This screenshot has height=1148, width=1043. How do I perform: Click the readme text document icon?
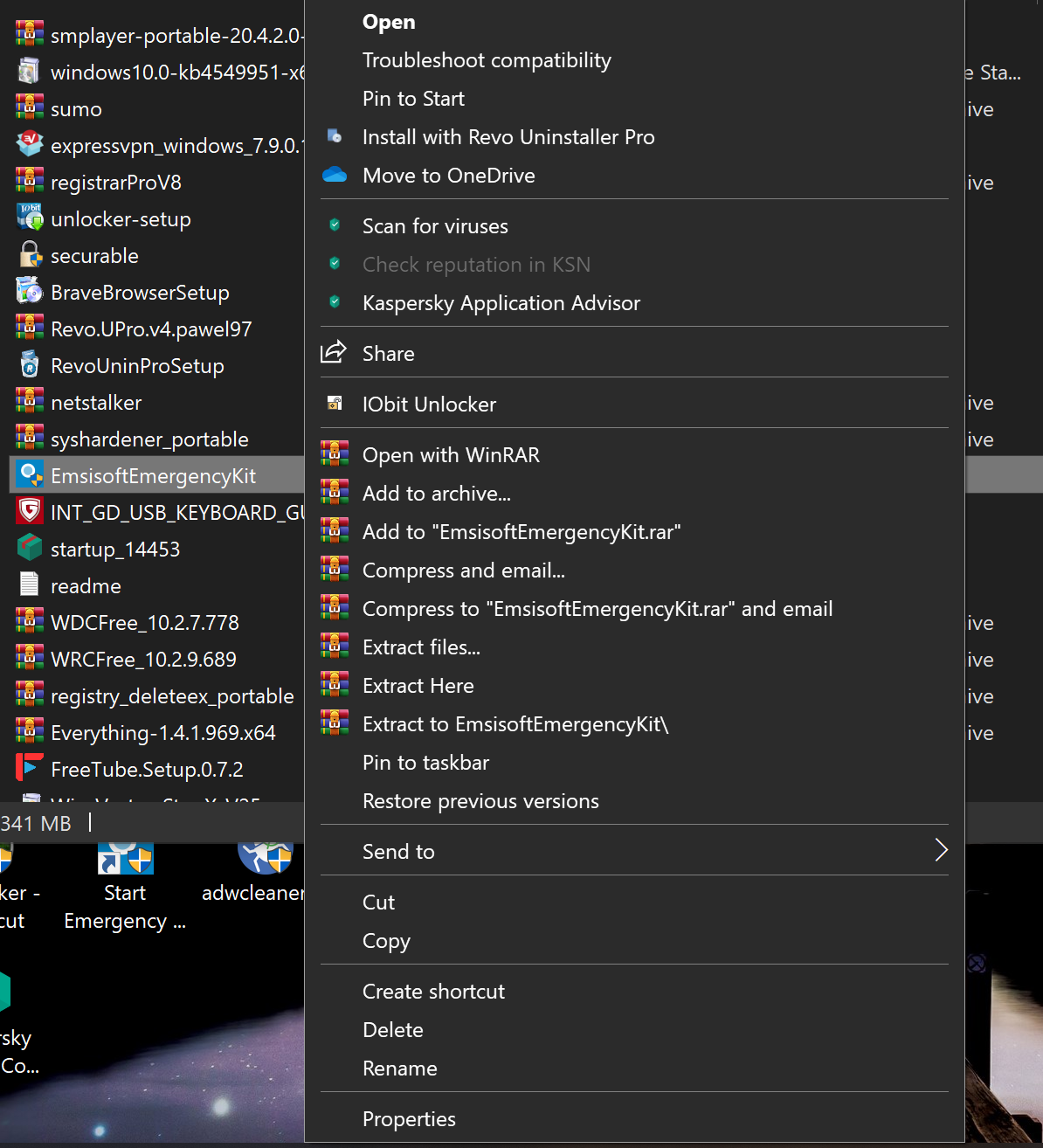click(x=30, y=584)
